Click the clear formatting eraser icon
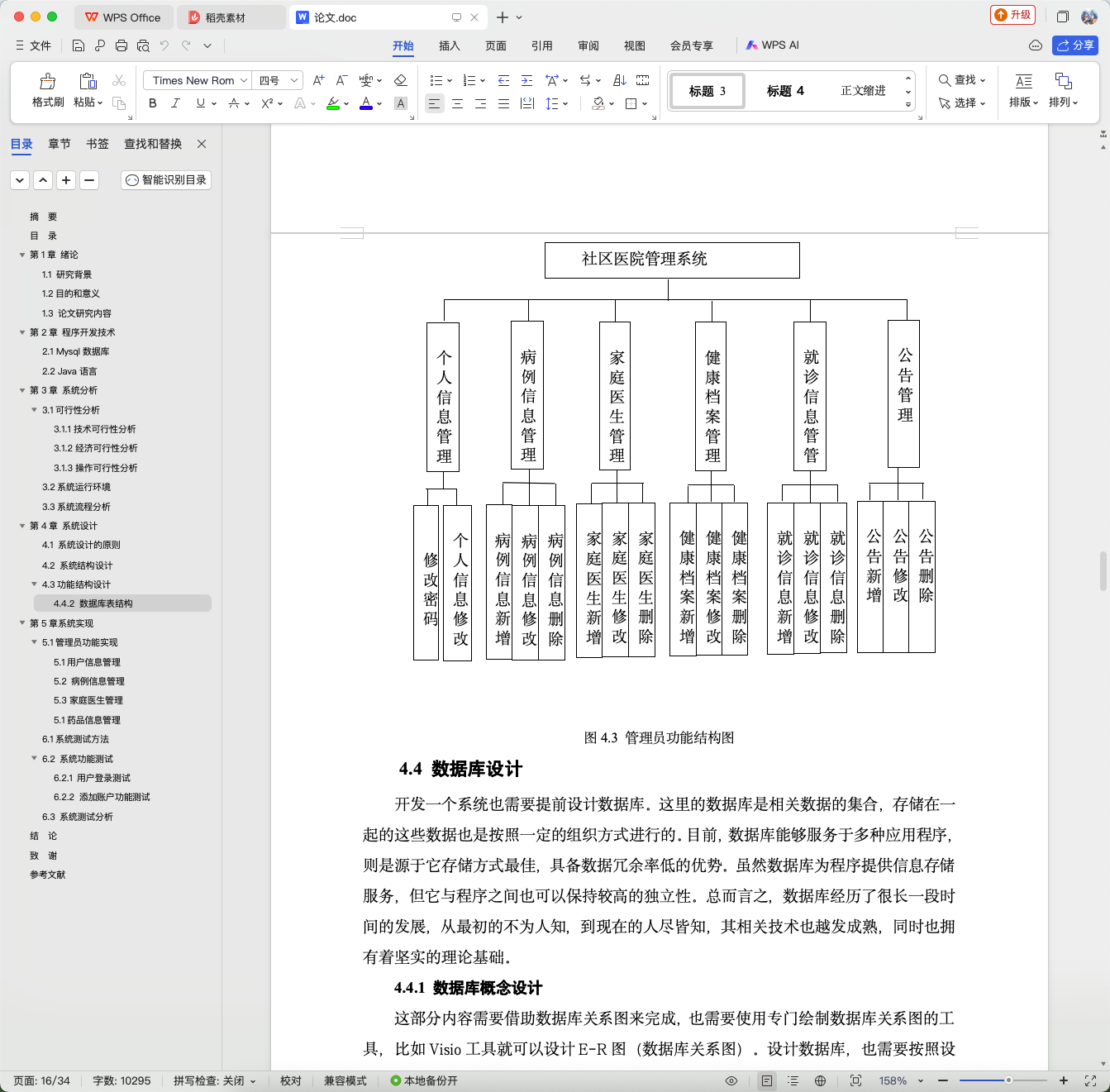The image size is (1110, 1092). pyautogui.click(x=401, y=80)
